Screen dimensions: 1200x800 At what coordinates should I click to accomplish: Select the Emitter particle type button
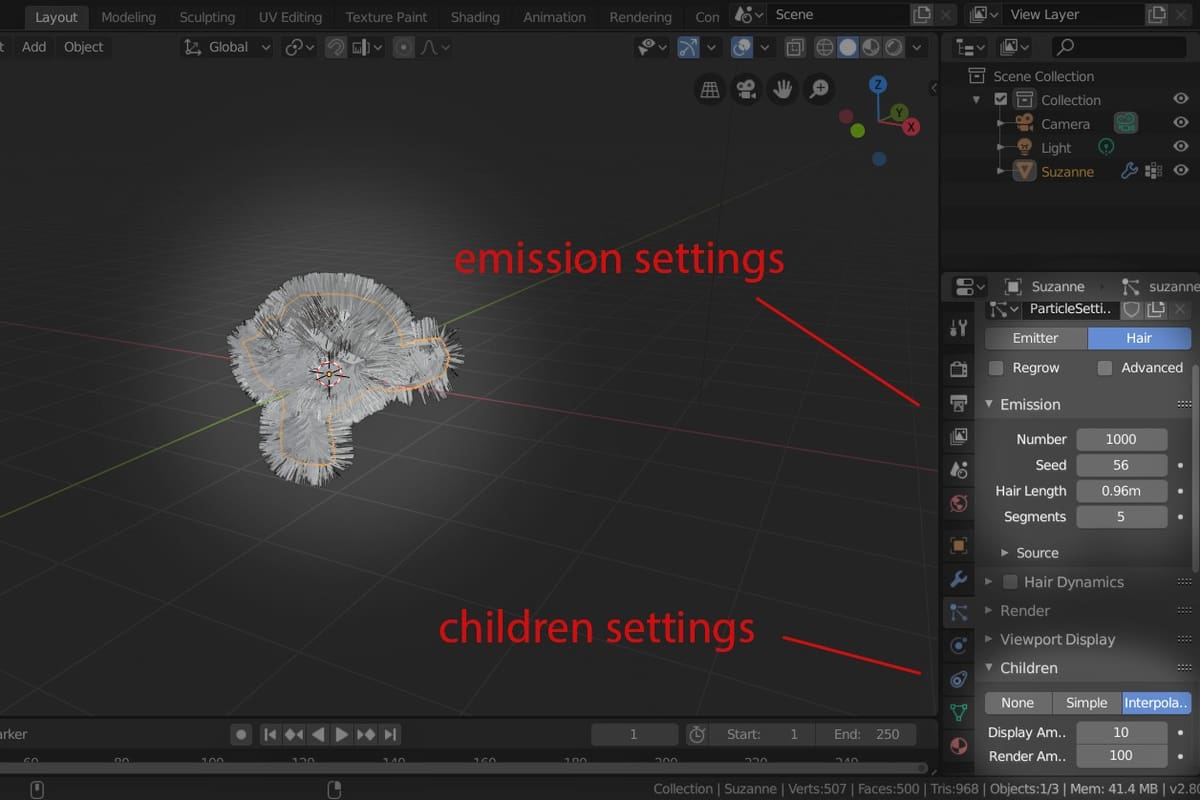pyautogui.click(x=1036, y=338)
